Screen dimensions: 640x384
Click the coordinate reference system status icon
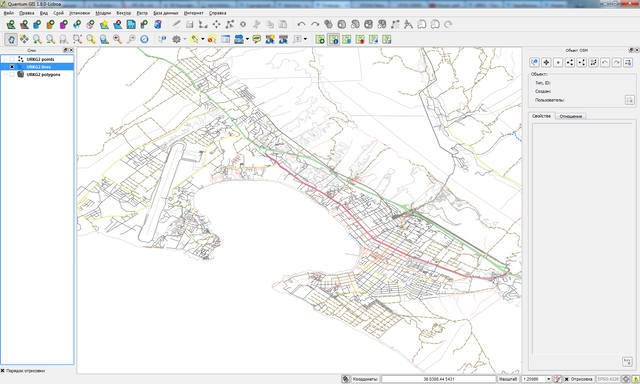click(x=626, y=379)
